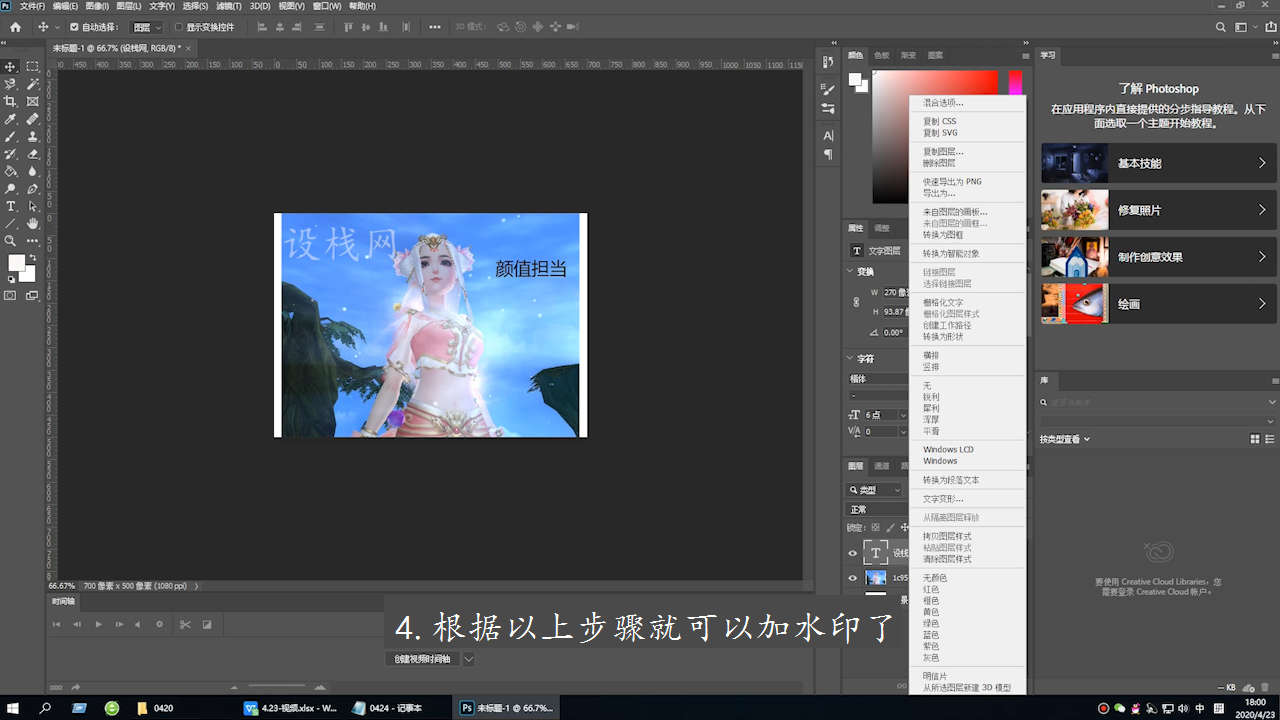Choose 转换为智能对象 from context menu
This screenshot has height=720, width=1280.
click(951, 253)
